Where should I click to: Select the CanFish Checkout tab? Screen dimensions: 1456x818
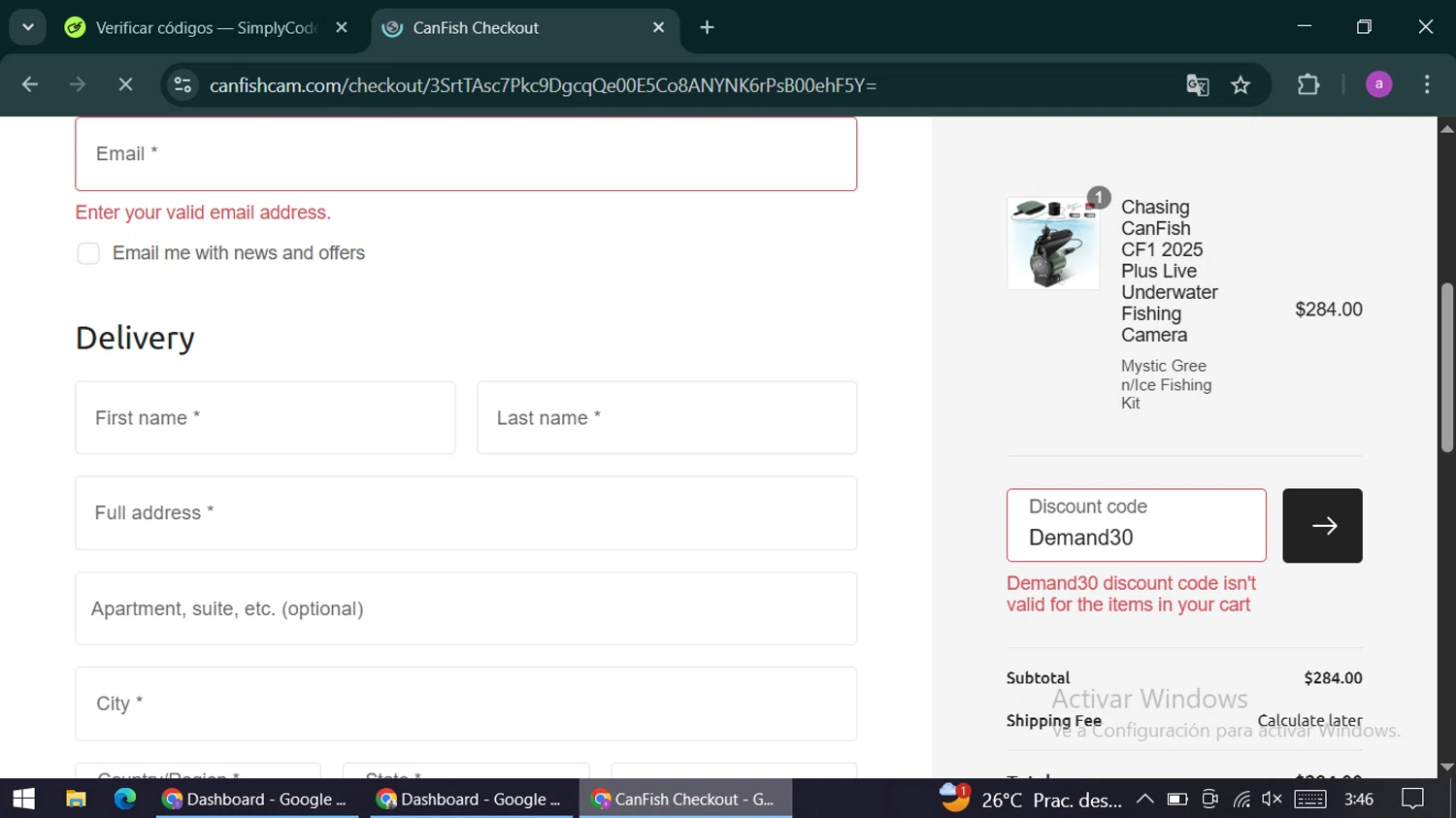point(524,28)
